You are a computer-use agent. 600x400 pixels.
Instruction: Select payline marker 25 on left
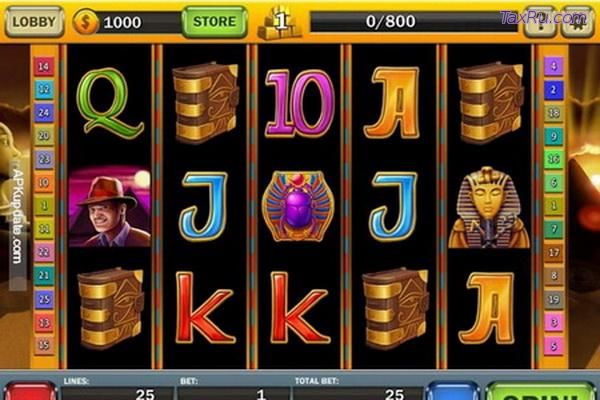(44, 299)
